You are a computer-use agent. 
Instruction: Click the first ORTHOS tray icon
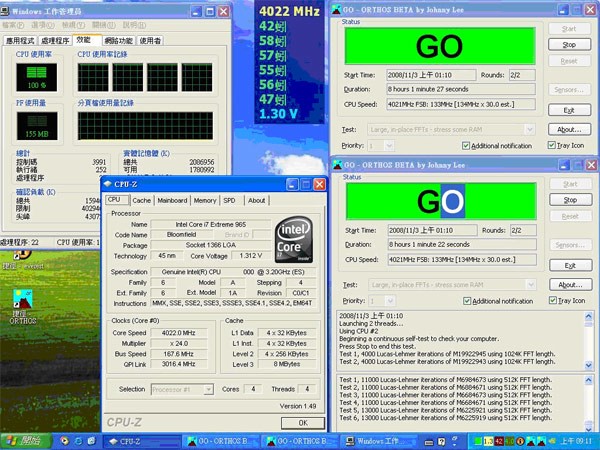click(x=531, y=442)
